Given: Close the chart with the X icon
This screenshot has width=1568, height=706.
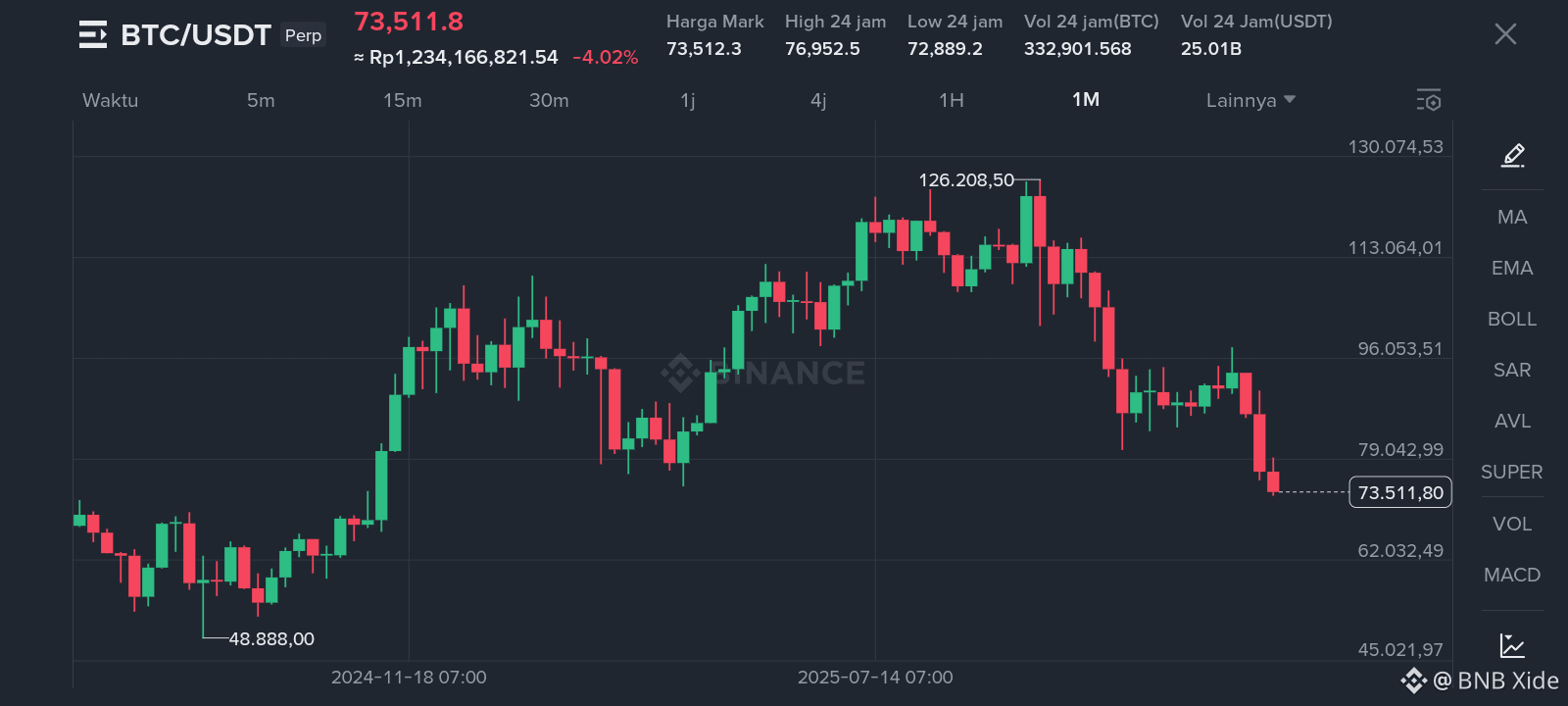Looking at the screenshot, I should coord(1505,34).
